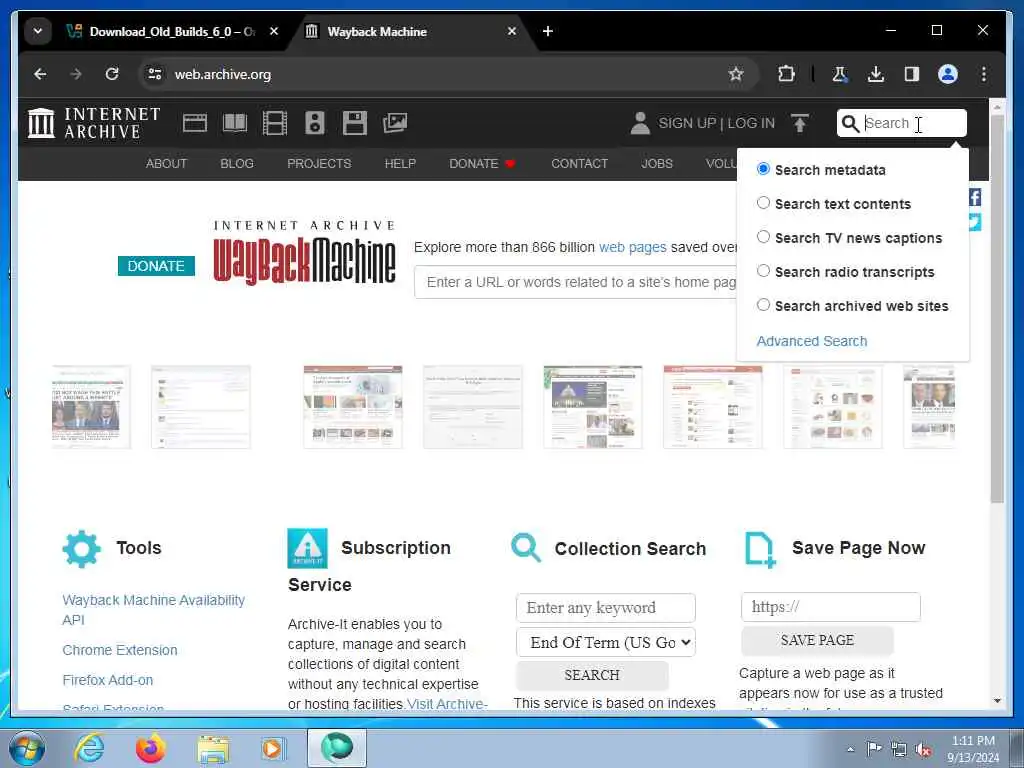Screen dimensions: 1024x768
Task: Open the Software floppy disk icon
Action: (x=355, y=123)
